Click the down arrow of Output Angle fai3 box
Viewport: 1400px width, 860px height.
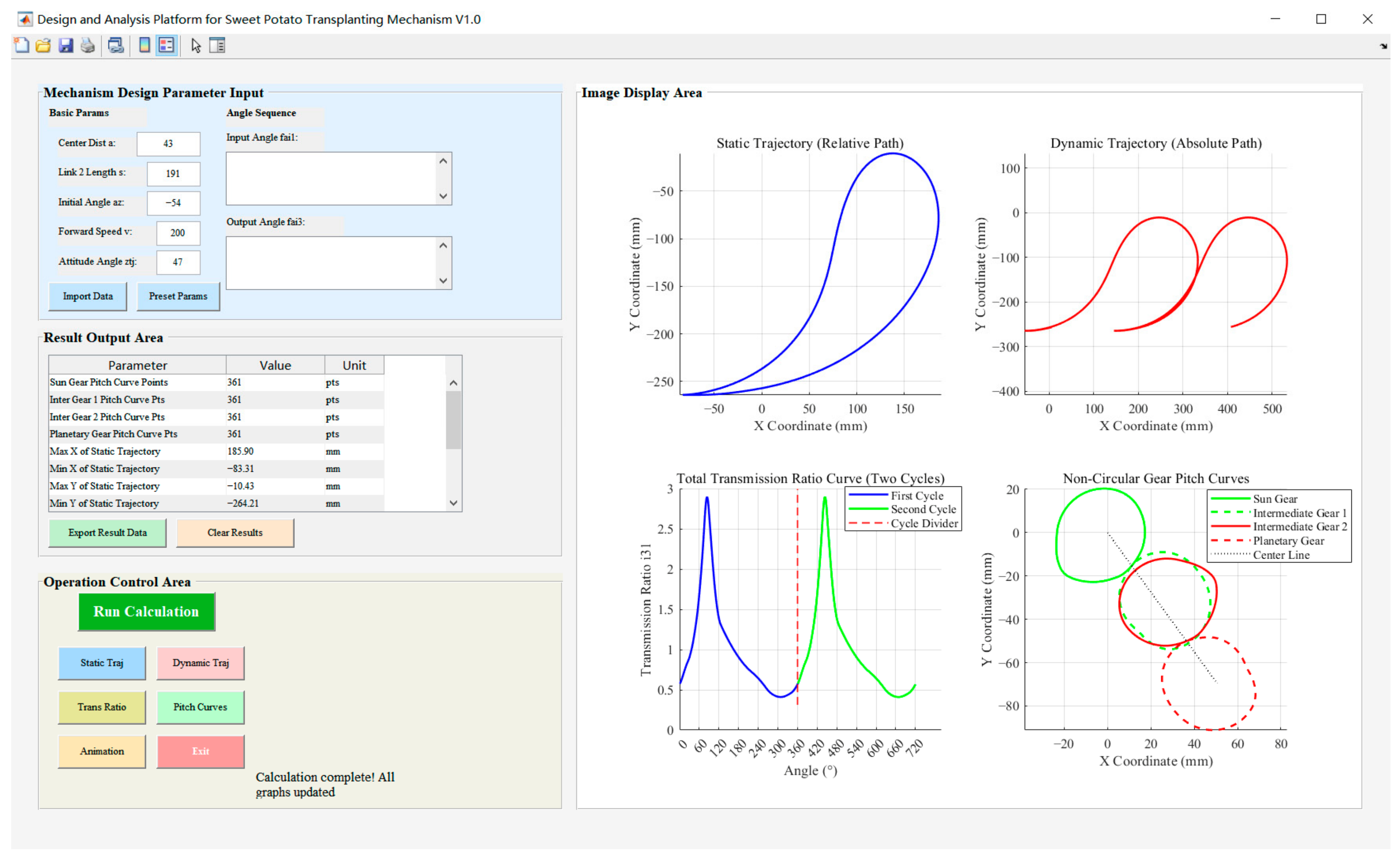[x=444, y=281]
